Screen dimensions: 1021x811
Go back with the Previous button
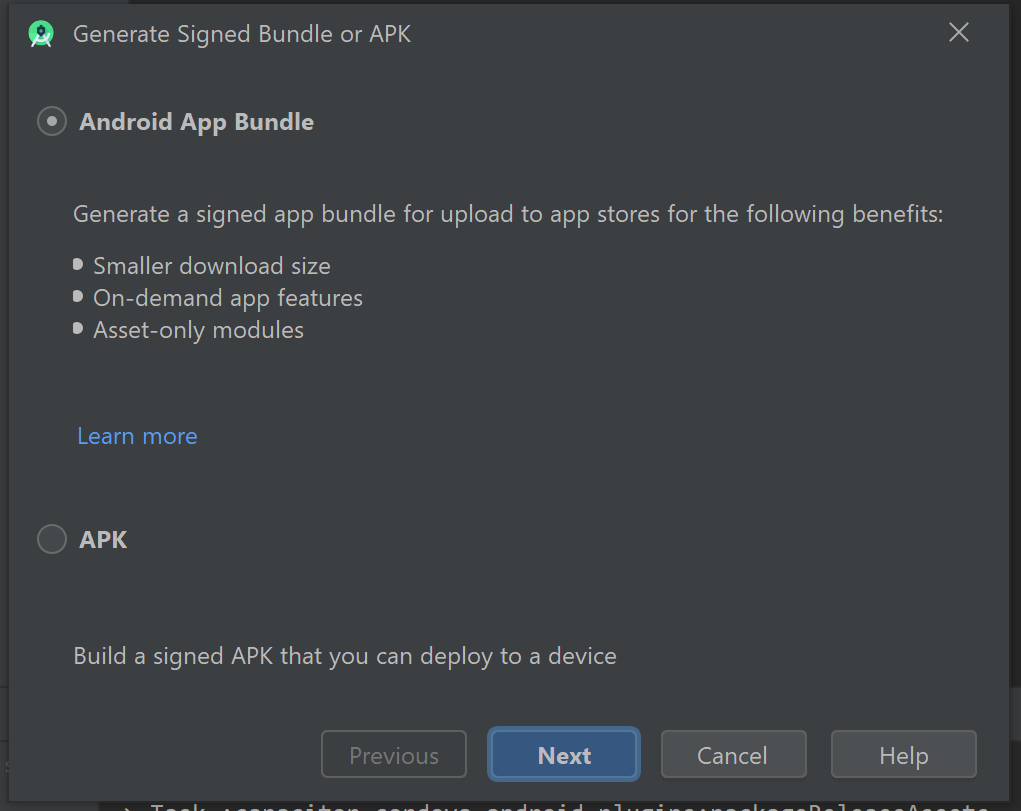tap(394, 754)
